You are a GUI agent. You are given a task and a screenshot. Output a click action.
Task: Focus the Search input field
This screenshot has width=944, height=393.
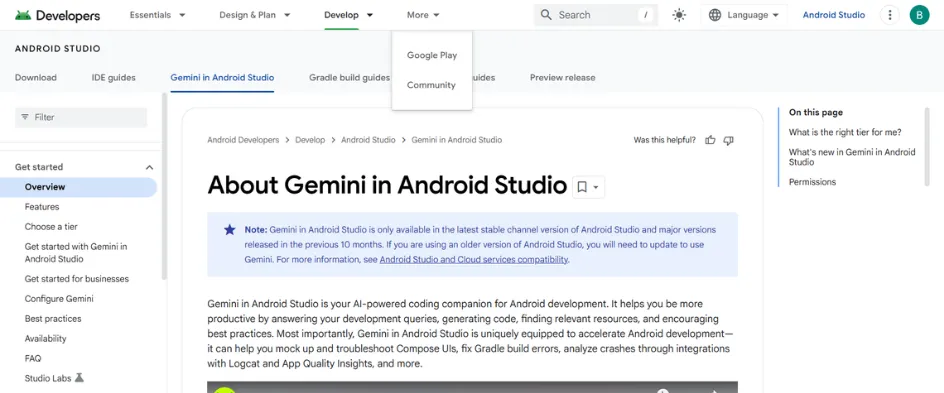595,15
